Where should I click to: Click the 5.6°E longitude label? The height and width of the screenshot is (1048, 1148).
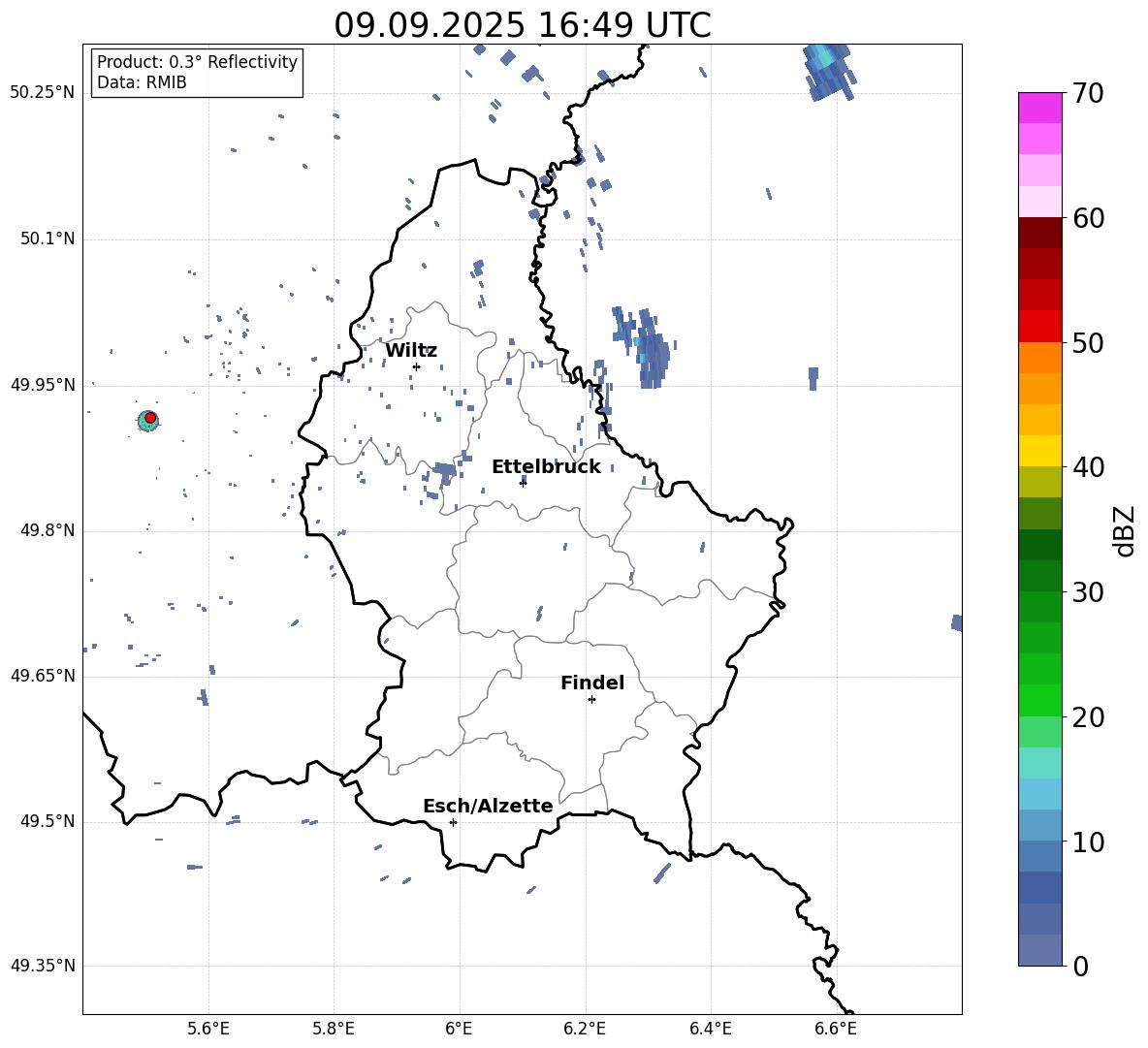pyautogui.click(x=208, y=1029)
